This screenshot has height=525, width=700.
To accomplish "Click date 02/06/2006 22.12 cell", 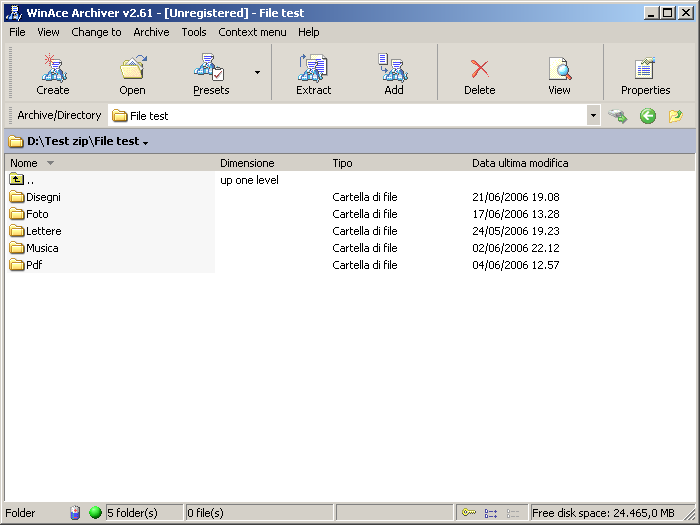I will point(516,248).
